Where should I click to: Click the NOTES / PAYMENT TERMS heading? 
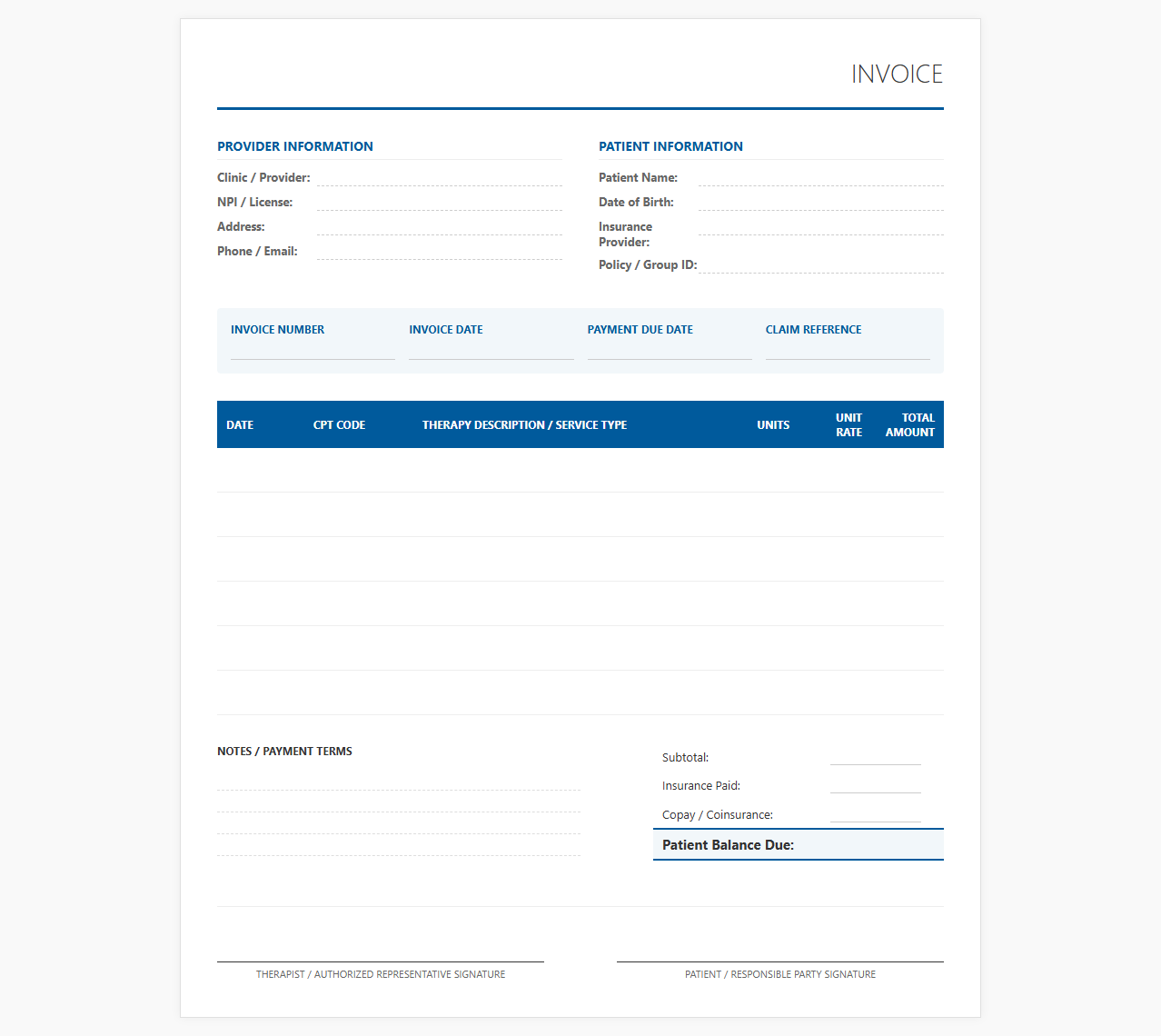point(284,752)
